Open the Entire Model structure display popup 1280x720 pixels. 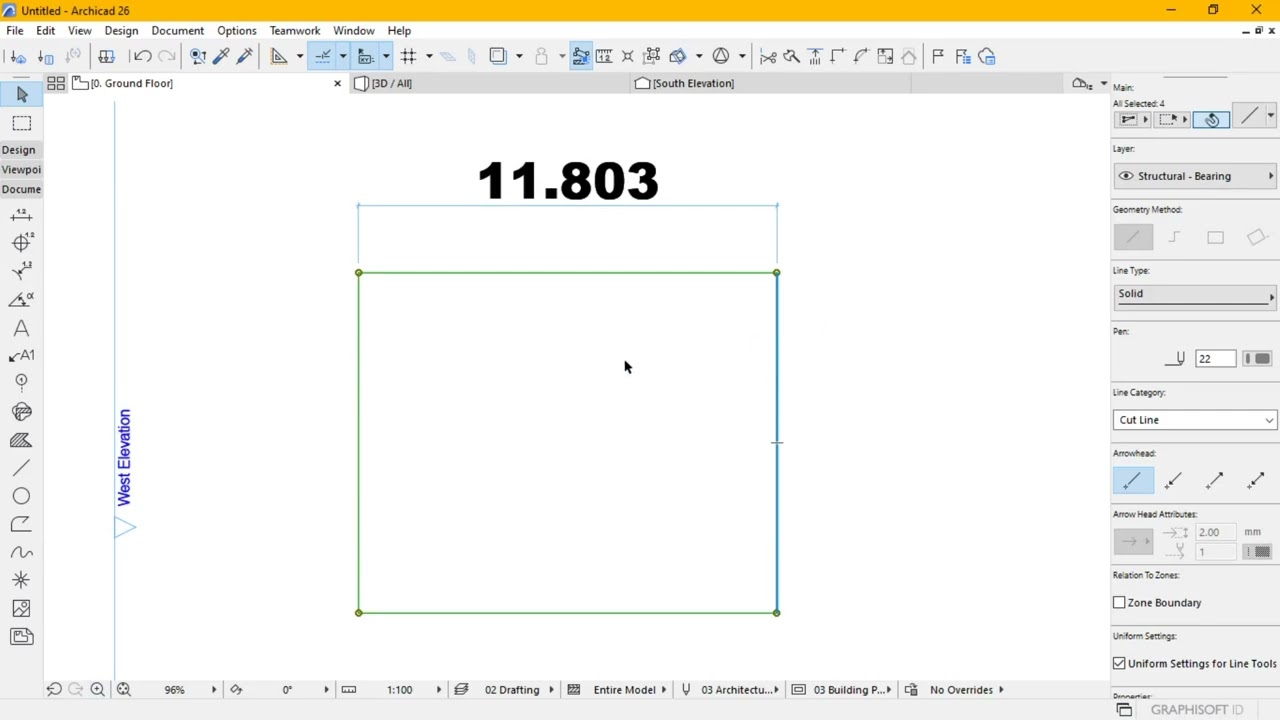tap(624, 689)
